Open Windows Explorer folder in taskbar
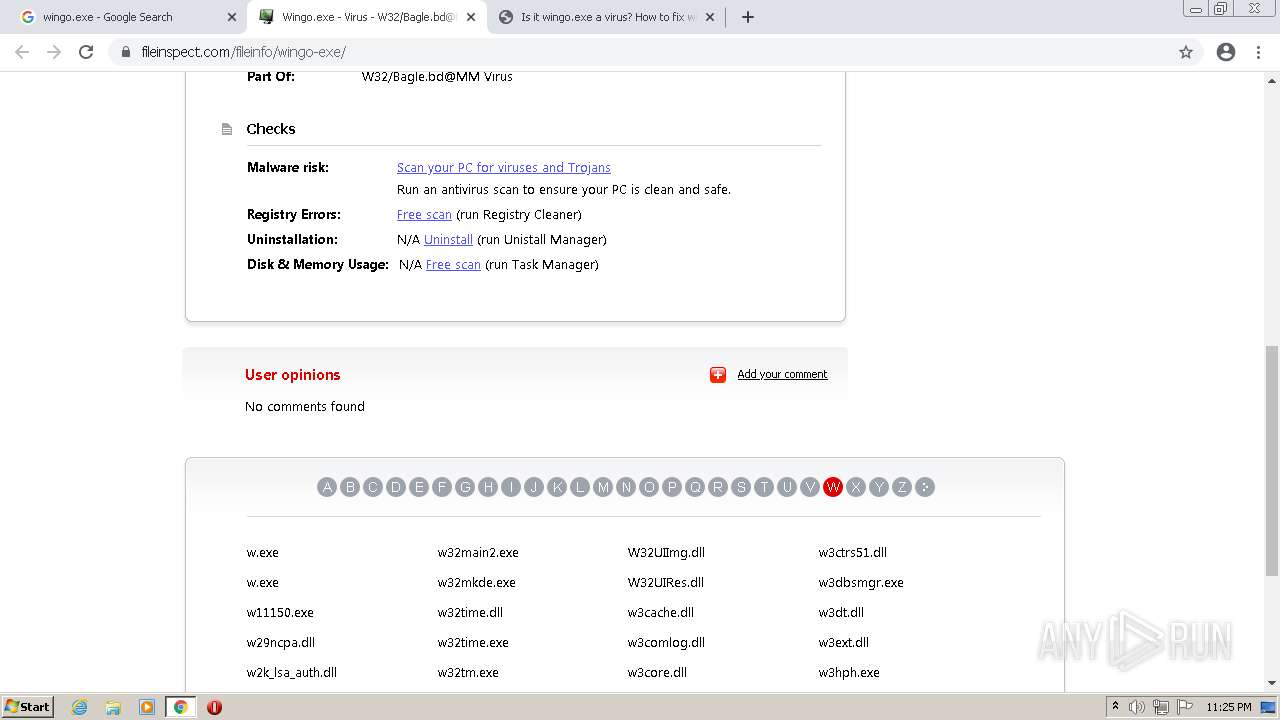The width and height of the screenshot is (1280, 720). [x=113, y=707]
